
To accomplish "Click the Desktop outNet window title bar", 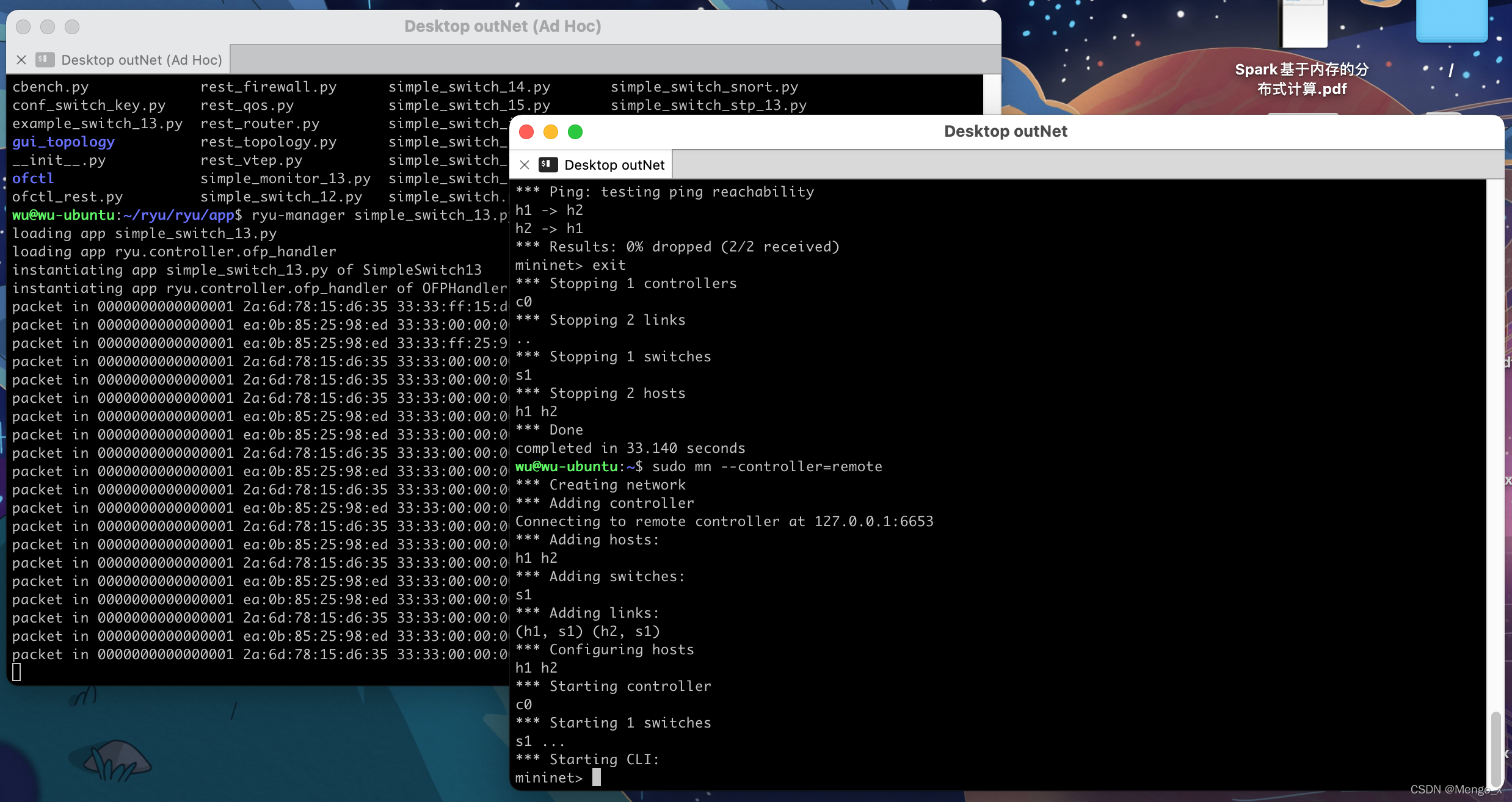I will point(1005,131).
